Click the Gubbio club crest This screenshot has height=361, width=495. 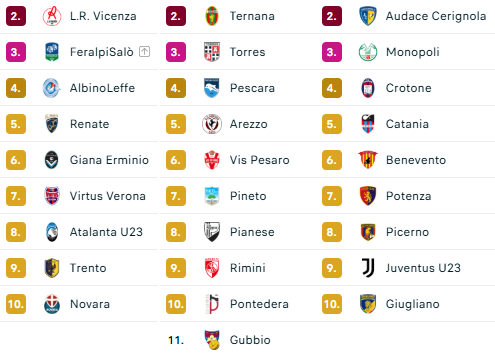(212, 340)
